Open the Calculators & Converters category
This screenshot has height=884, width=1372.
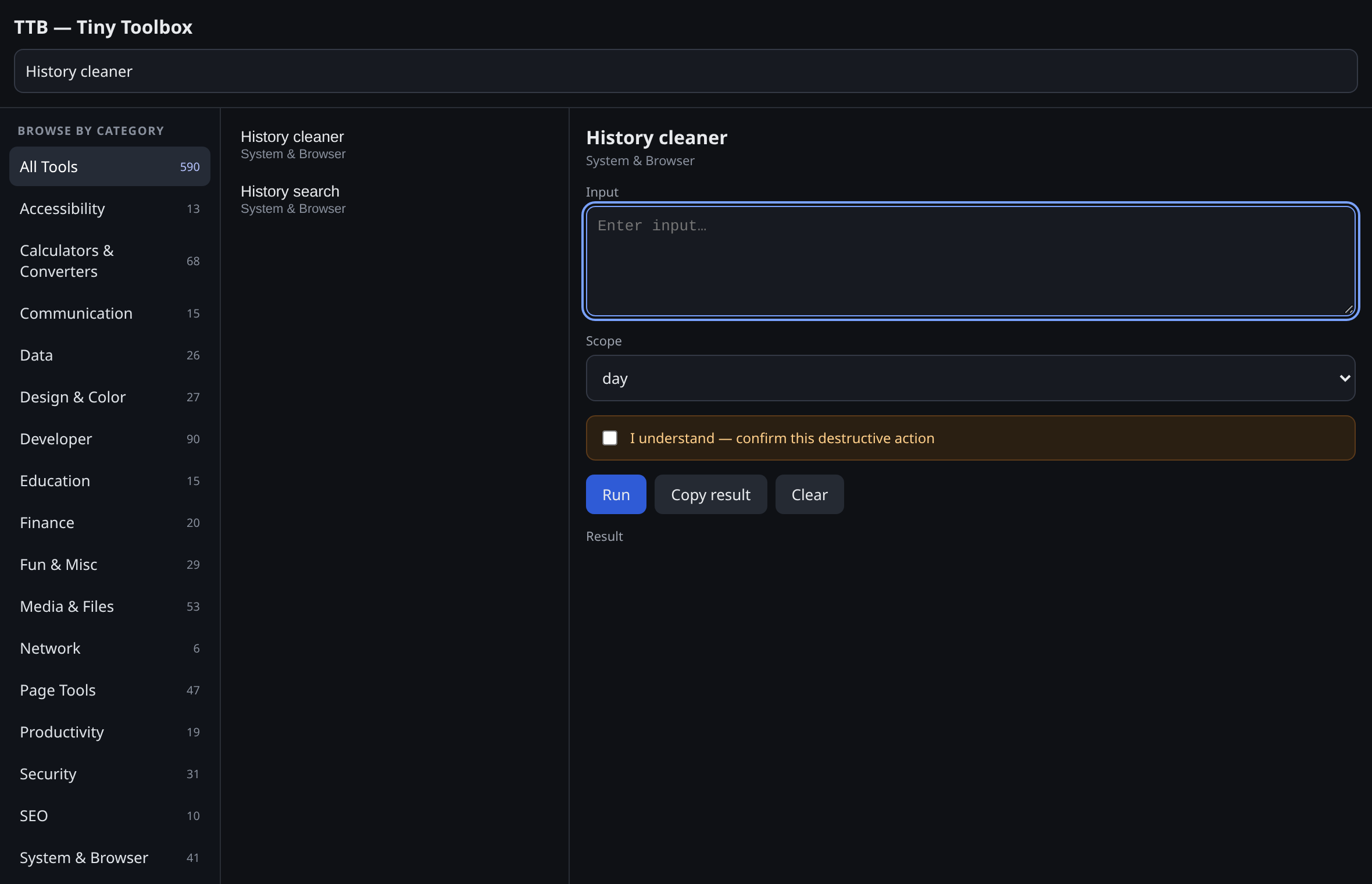[110, 261]
